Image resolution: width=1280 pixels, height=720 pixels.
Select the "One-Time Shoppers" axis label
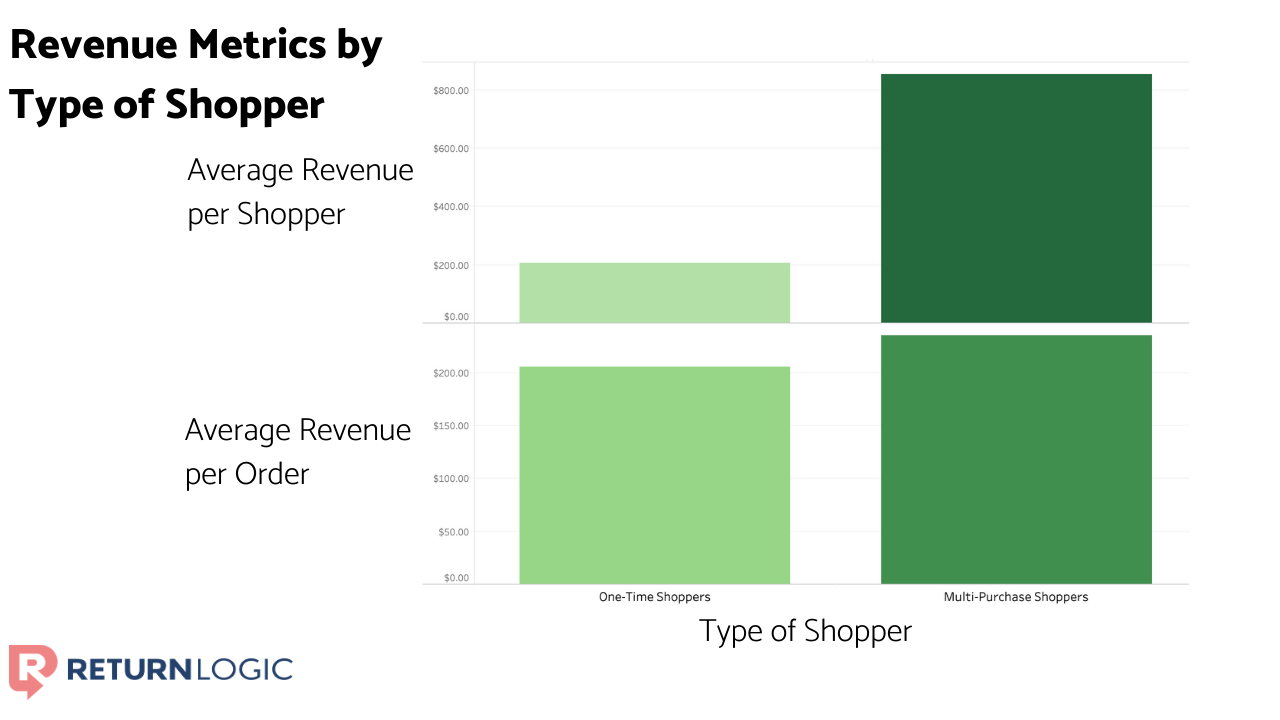[x=654, y=597]
